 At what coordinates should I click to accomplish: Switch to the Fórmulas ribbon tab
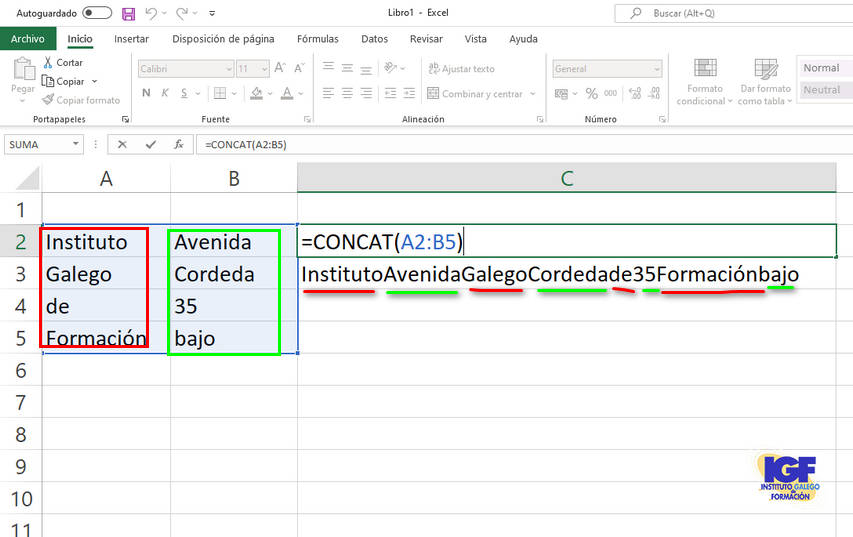click(x=317, y=39)
